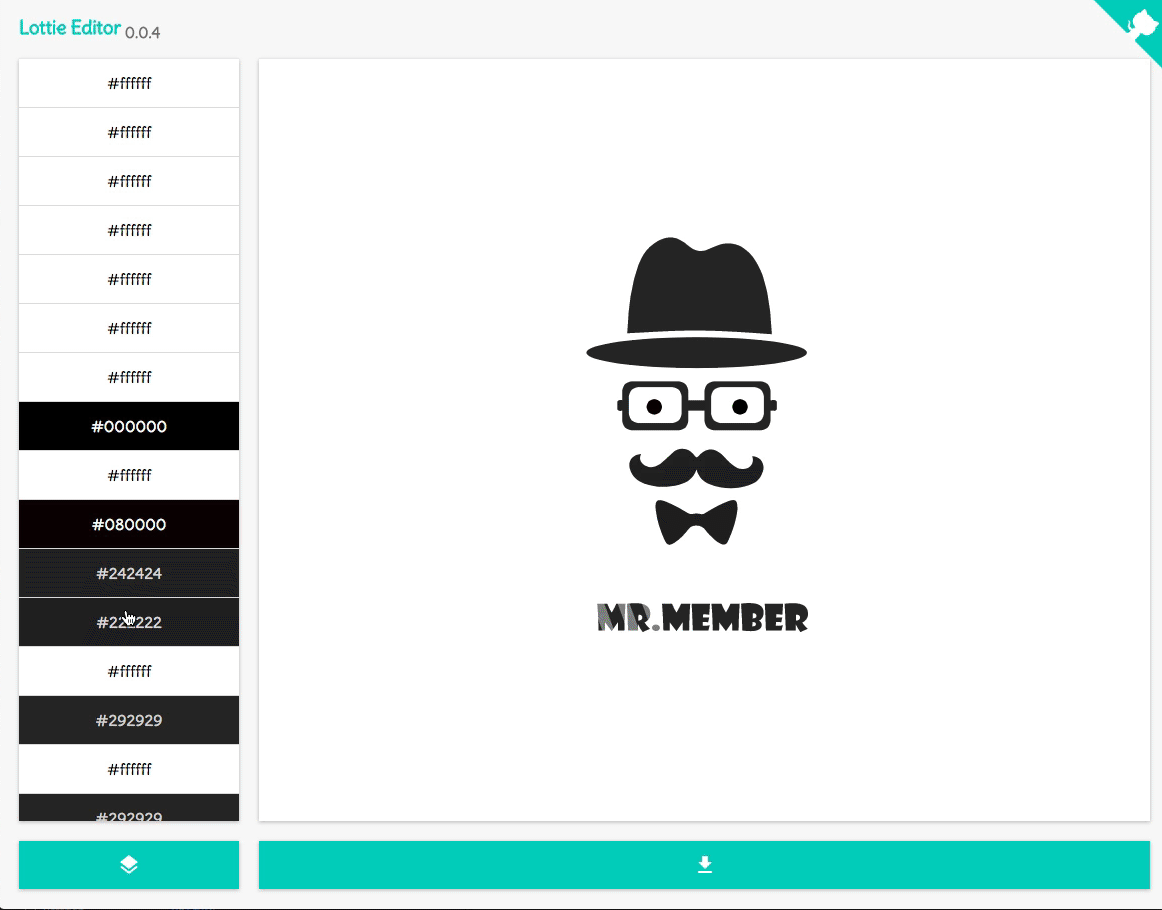Viewport: 1162px width, 910px height.
Task: Click the glasses in the animation preview
Action: coord(697,406)
